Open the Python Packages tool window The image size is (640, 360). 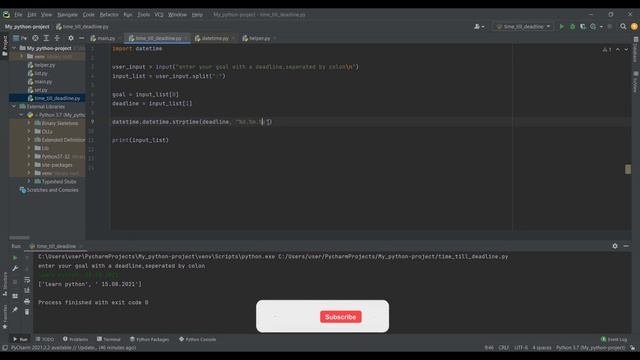(149, 339)
